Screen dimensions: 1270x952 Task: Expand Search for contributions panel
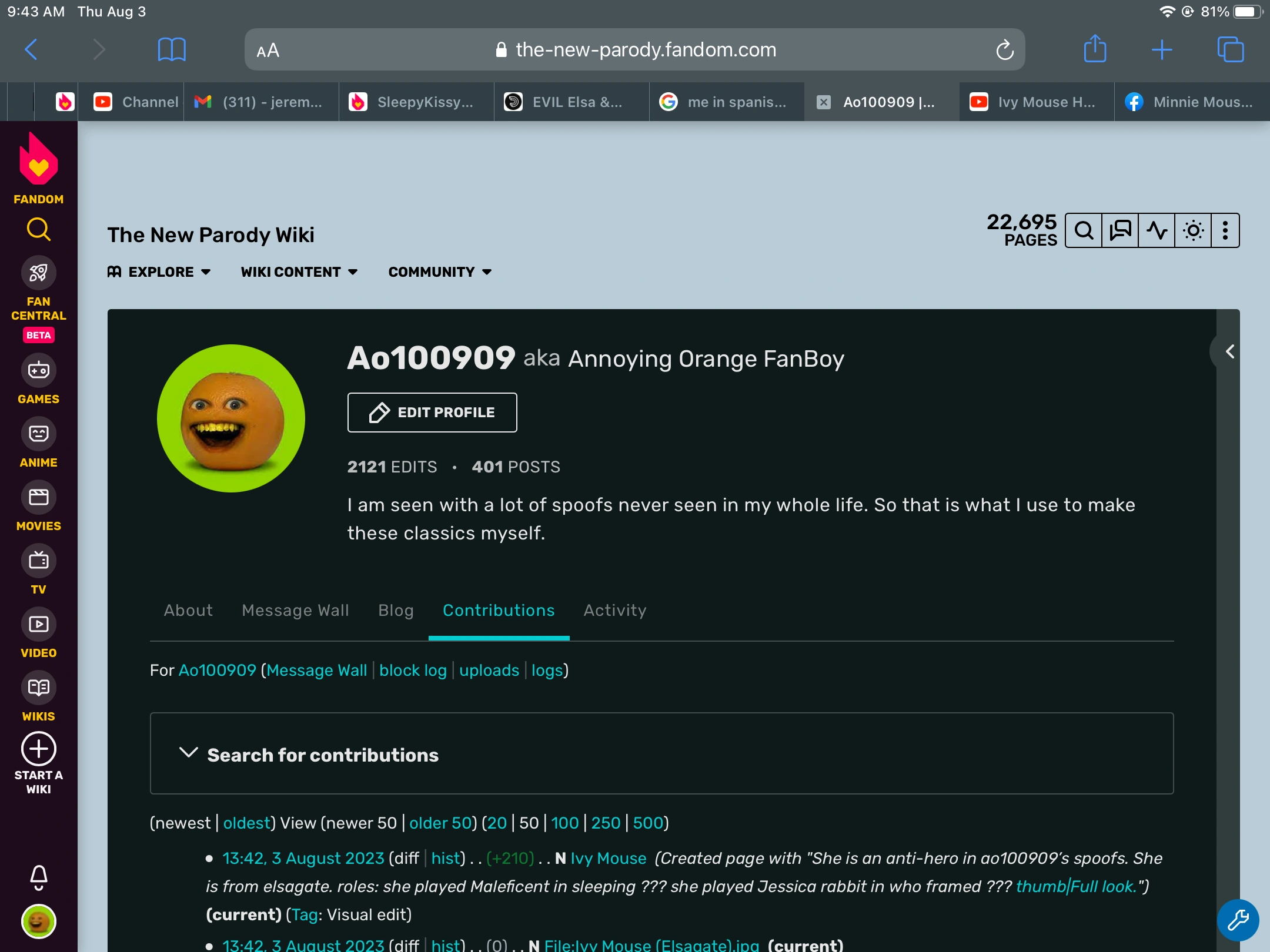pos(323,755)
